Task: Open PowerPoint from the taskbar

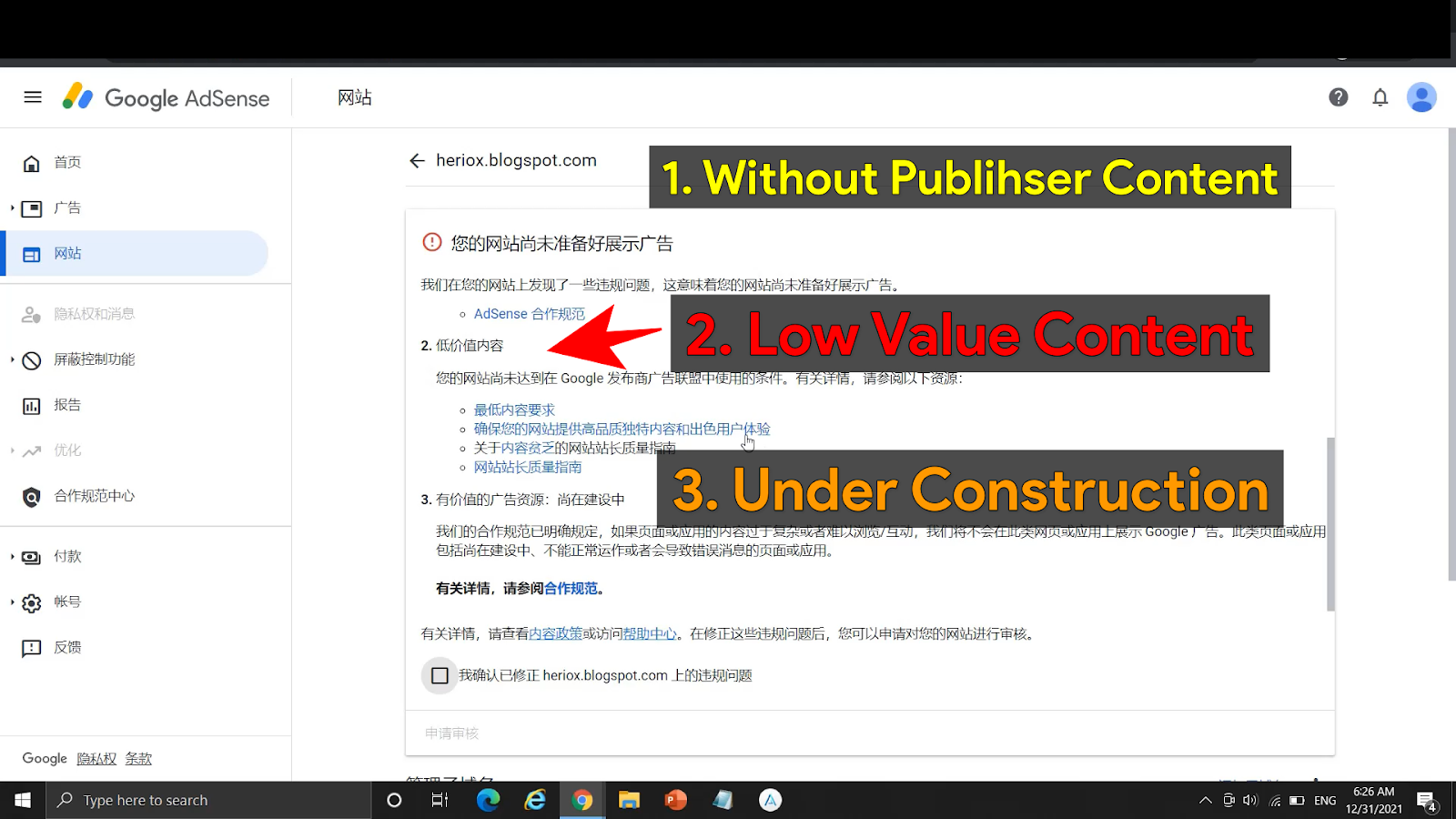Action: [x=676, y=801]
